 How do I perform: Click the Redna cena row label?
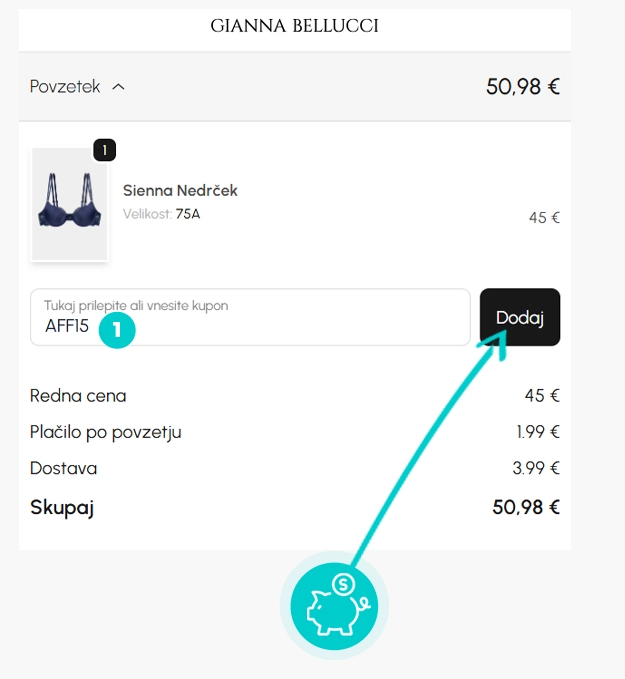[78, 395]
